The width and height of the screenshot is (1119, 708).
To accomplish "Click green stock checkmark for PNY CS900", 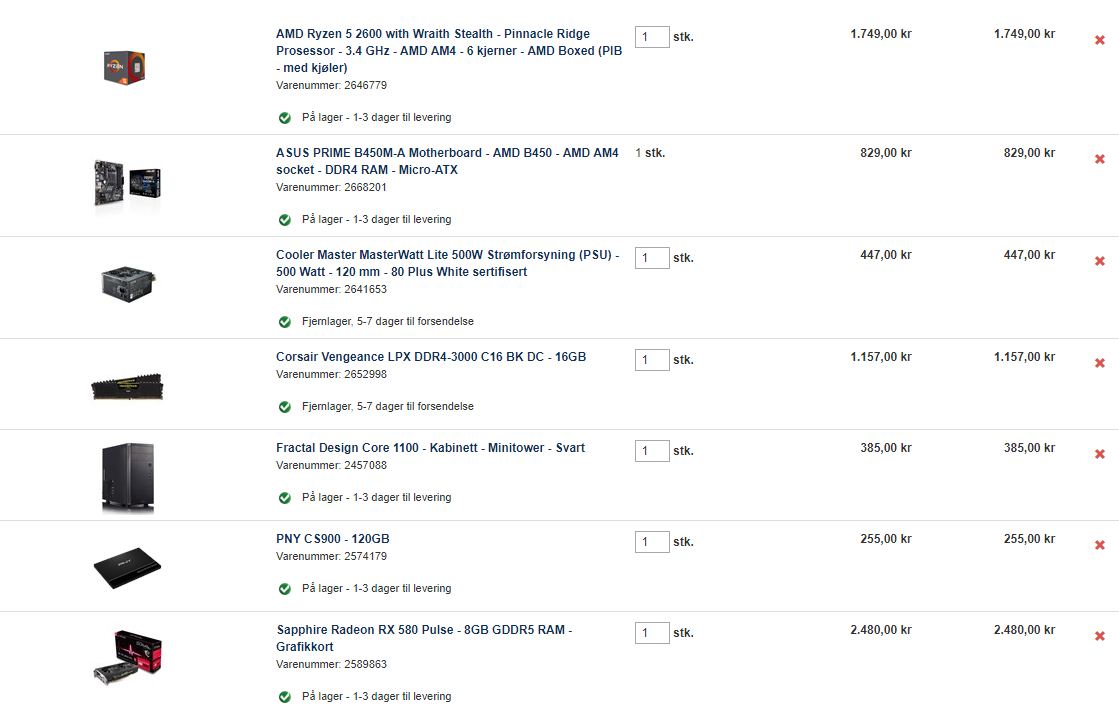I will pos(285,589).
